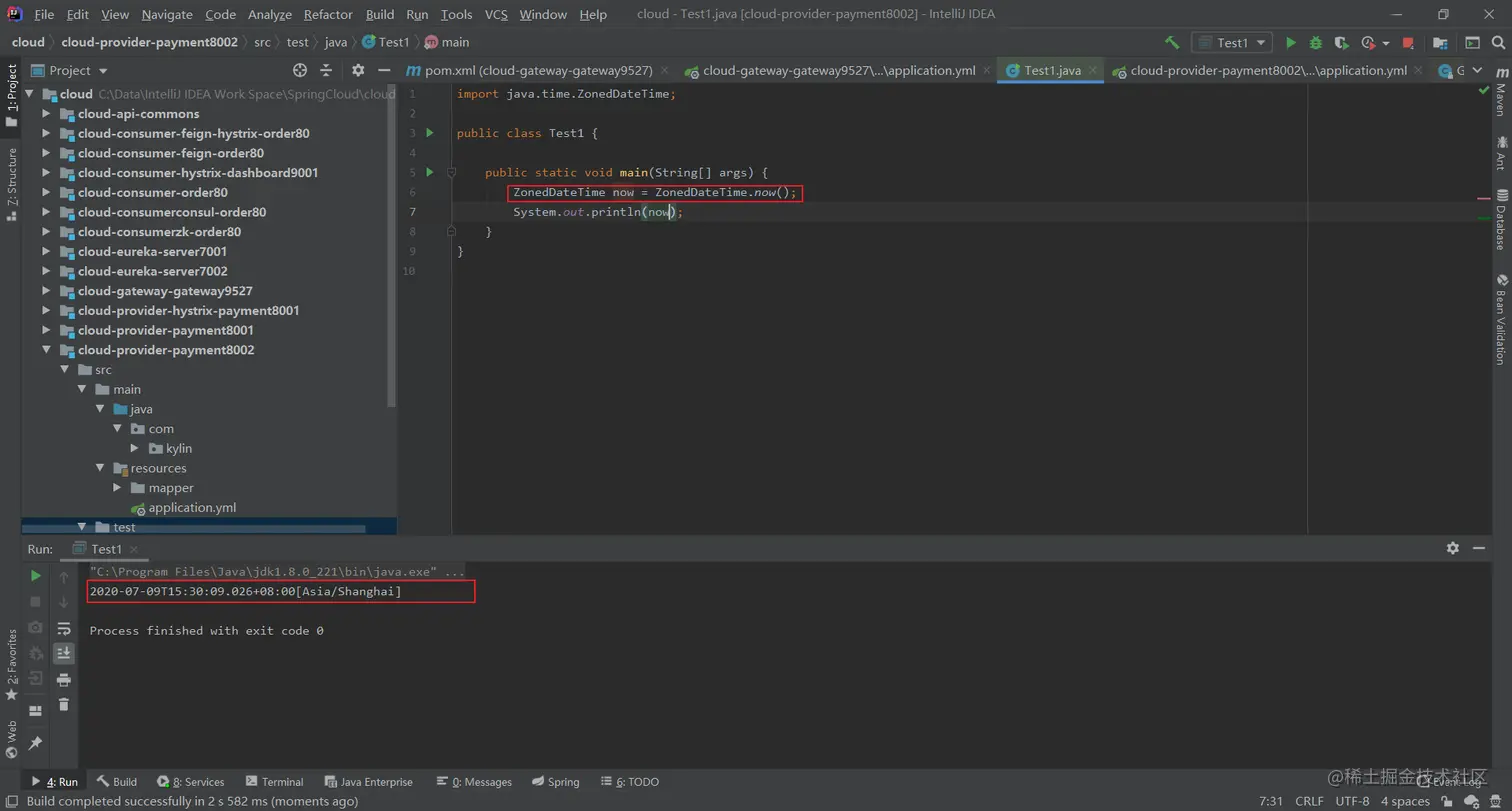Click gutter run icon beside main method
Screen dimensions: 1512x811
pyautogui.click(x=430, y=172)
